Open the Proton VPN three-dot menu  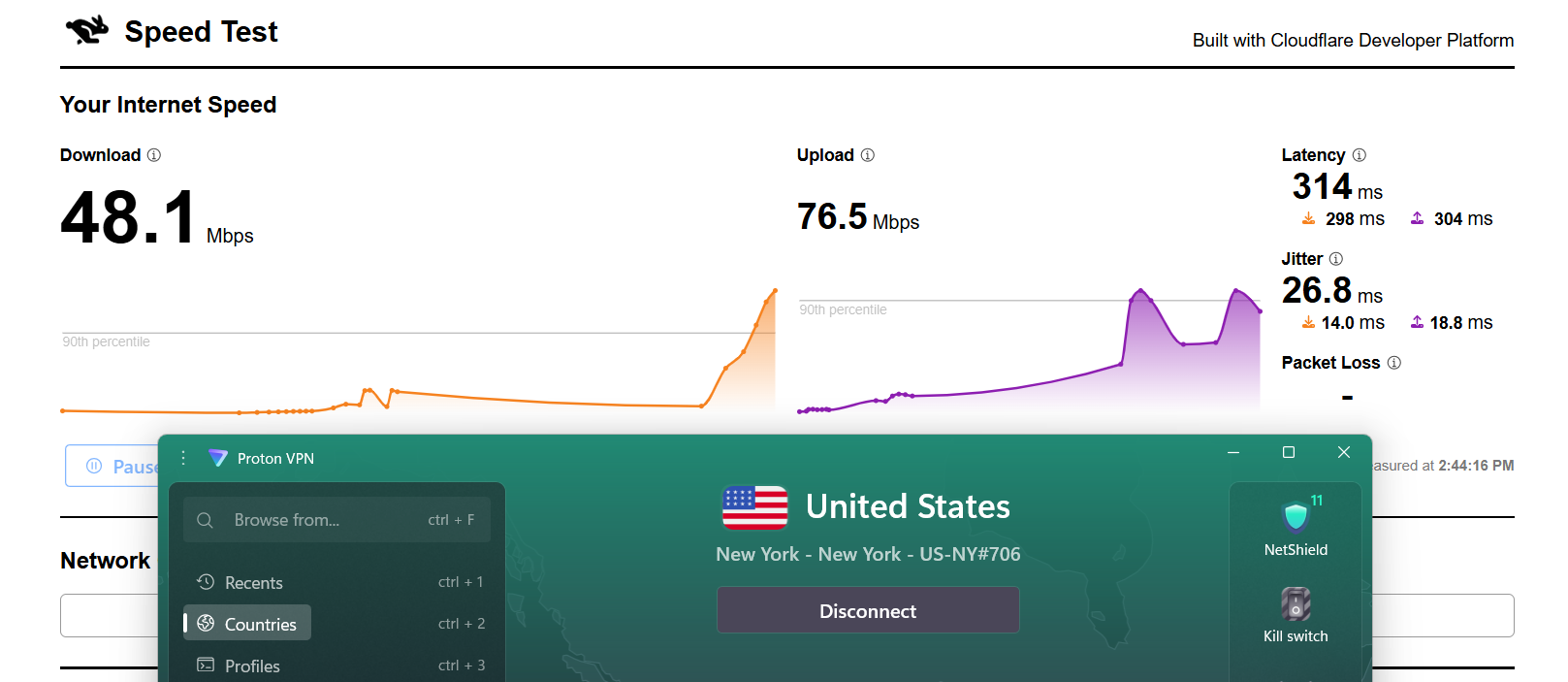tap(183, 458)
